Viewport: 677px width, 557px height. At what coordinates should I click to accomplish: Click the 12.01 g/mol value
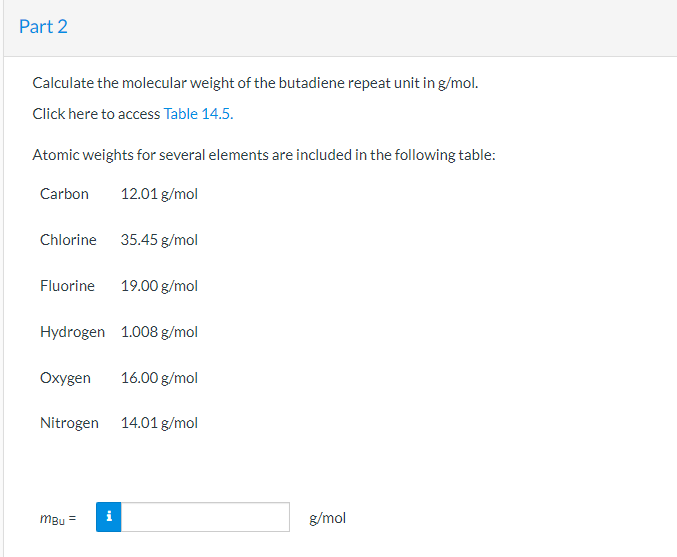[159, 194]
